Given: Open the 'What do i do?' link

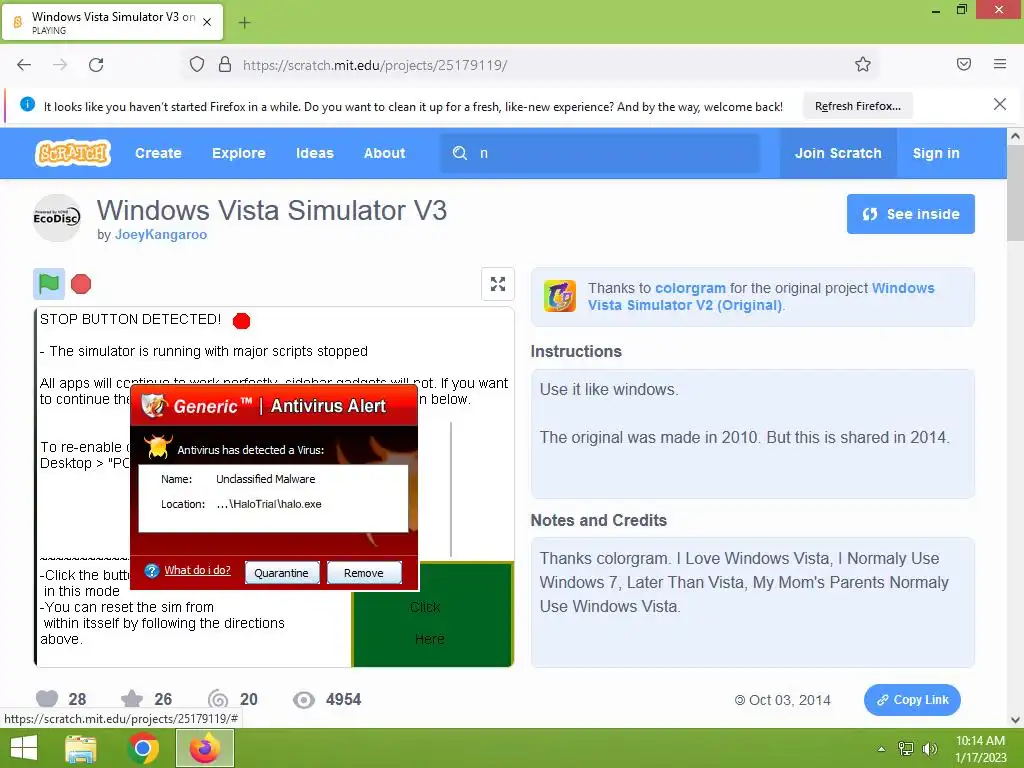Looking at the screenshot, I should (x=197, y=570).
